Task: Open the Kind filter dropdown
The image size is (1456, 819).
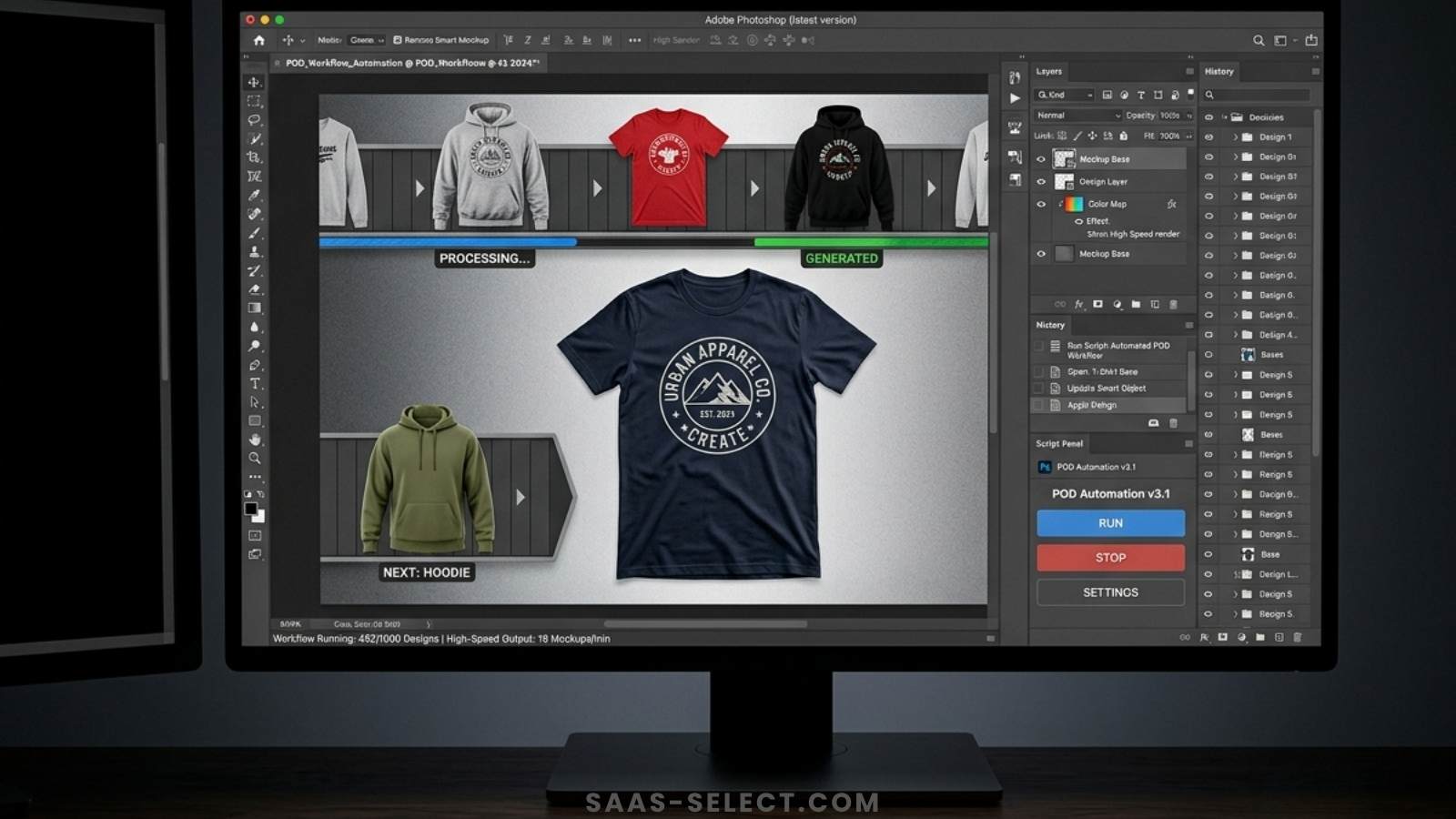Action: pos(1065,95)
